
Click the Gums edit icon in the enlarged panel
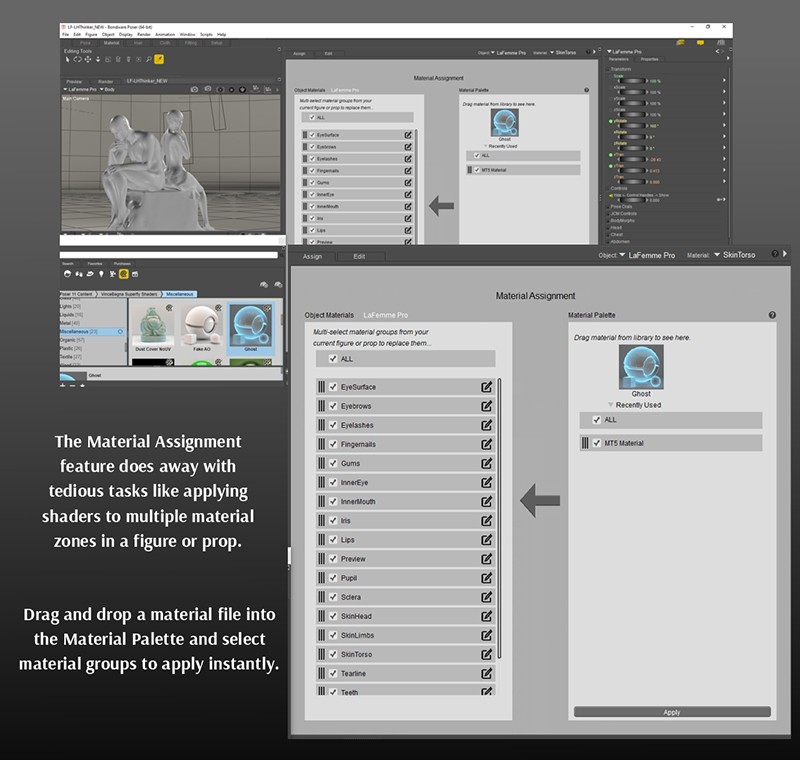(487, 463)
